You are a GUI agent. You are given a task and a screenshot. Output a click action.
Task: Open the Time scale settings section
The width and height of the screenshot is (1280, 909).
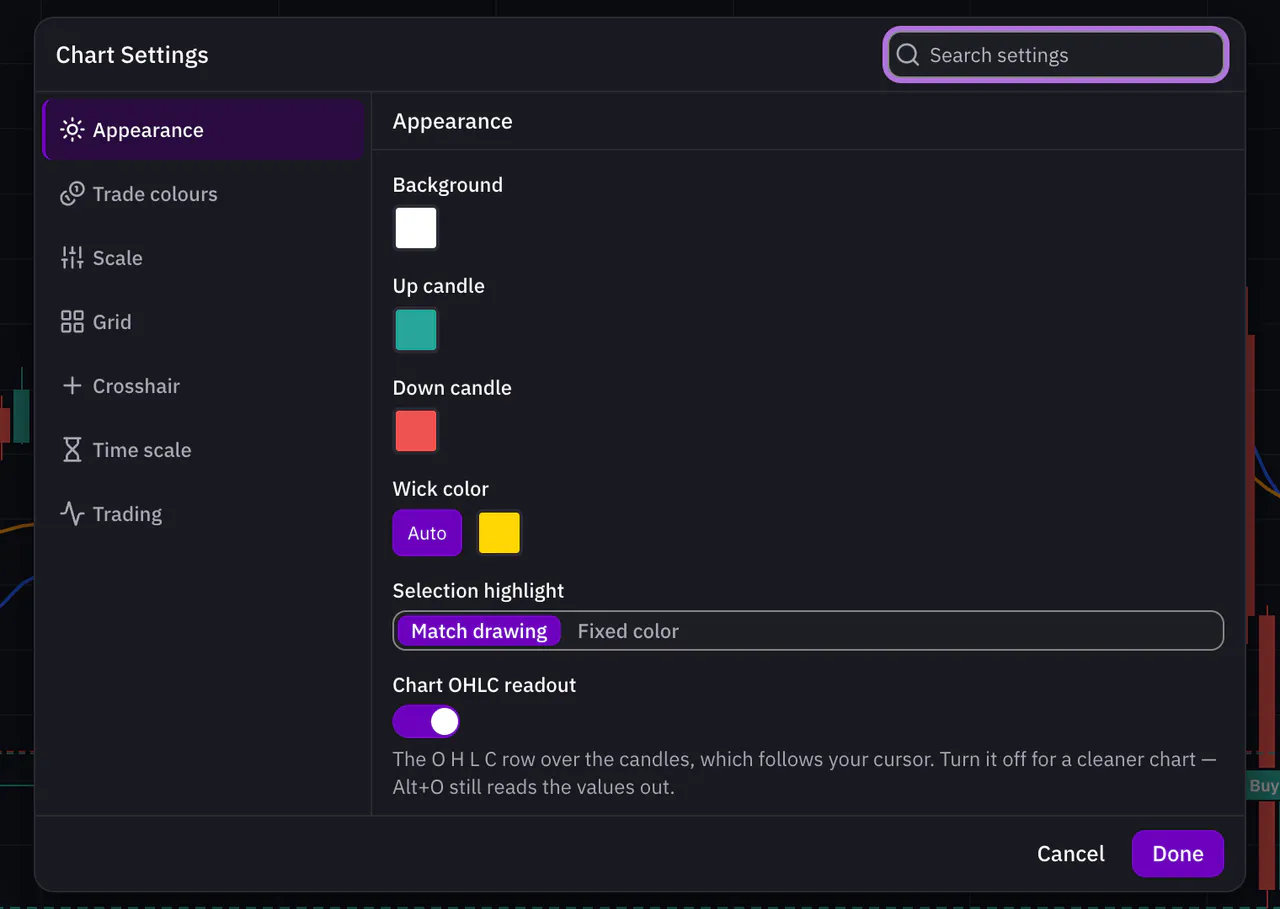click(x=203, y=450)
